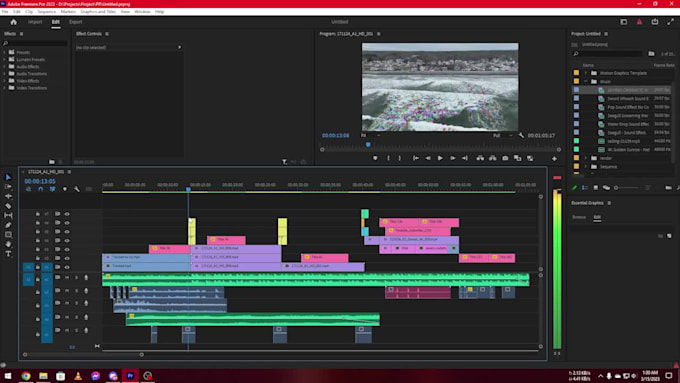The image size is (680, 383).
Task: Select the Slip tool
Action: tap(8, 215)
